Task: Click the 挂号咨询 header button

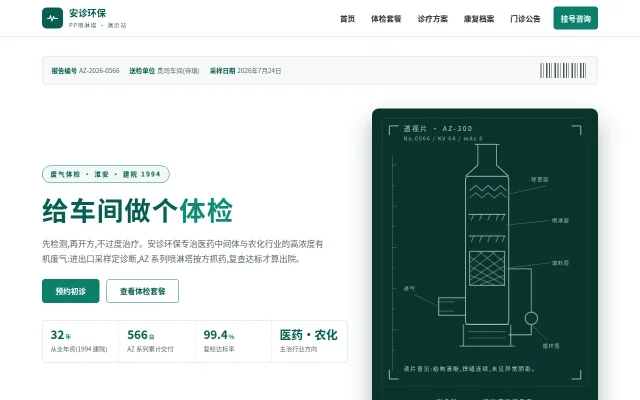Action: [x=576, y=18]
